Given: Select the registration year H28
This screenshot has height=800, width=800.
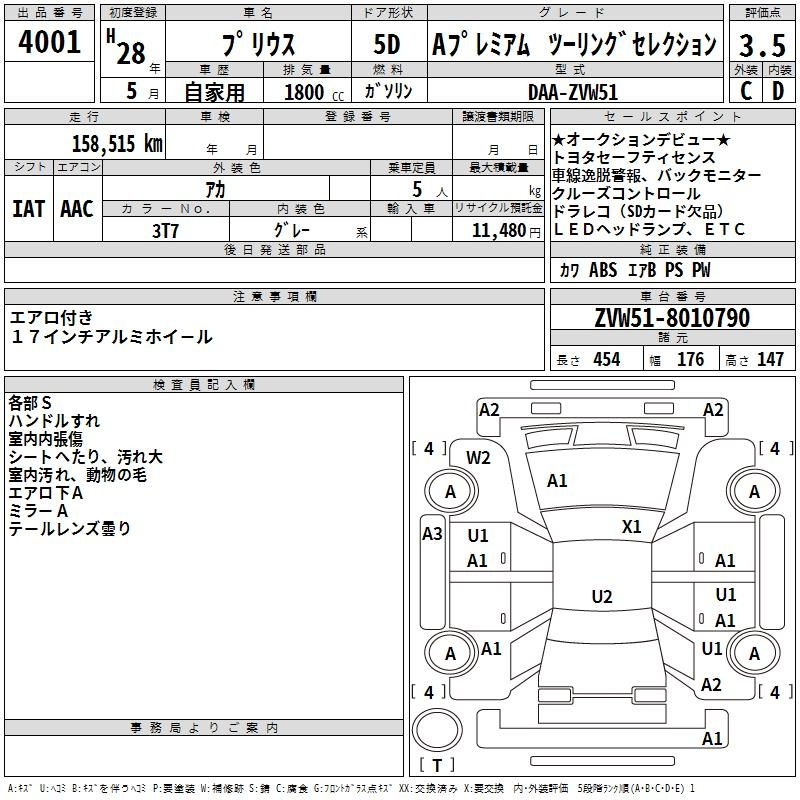Looking at the screenshot, I should point(126,47).
